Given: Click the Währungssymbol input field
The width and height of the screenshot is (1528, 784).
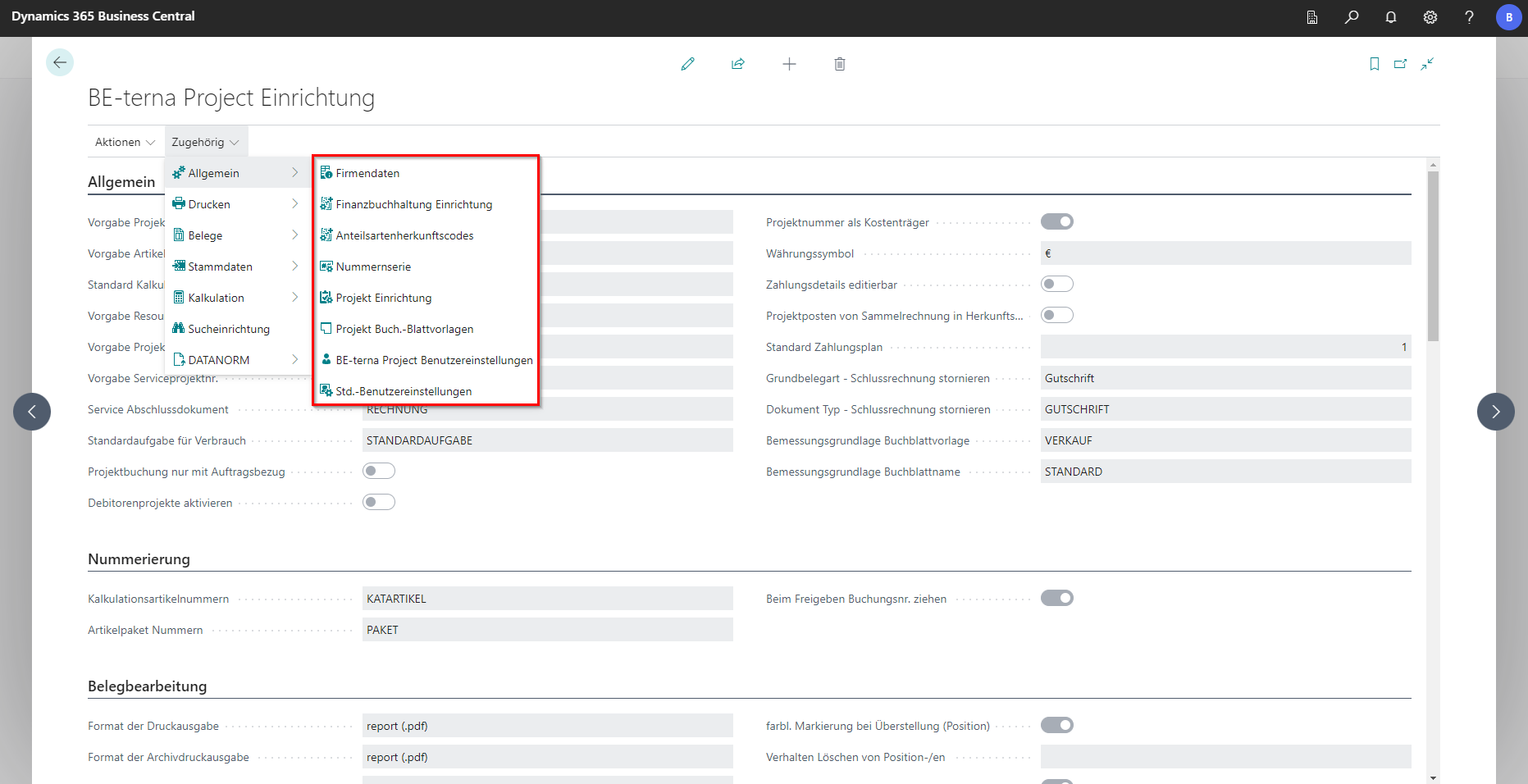Looking at the screenshot, I should 1225,253.
